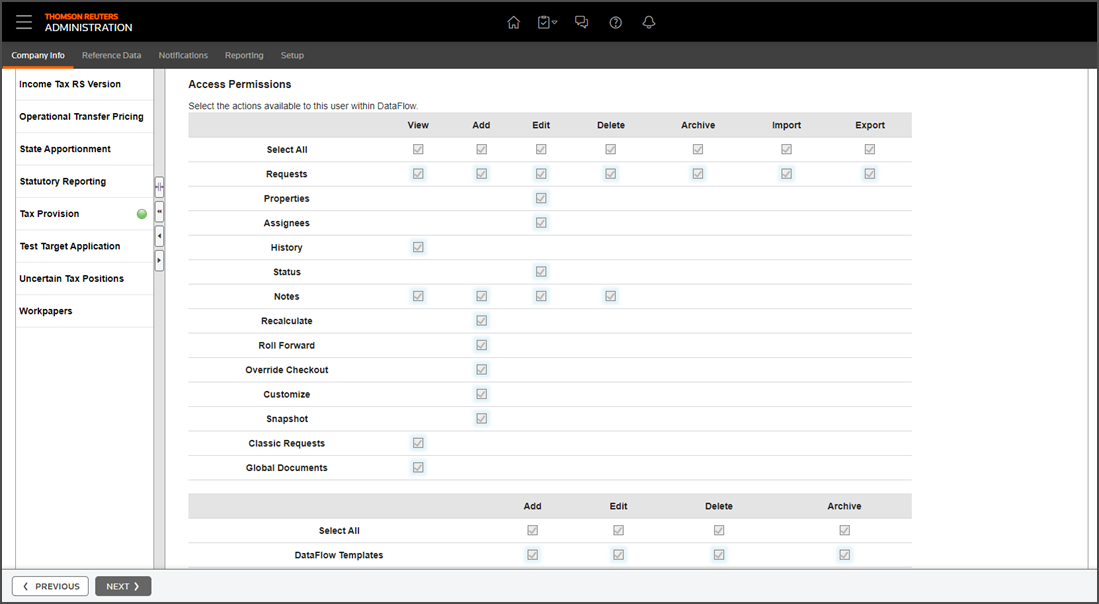Click the DataFlow Templates row label
The height and width of the screenshot is (604, 1099).
[339, 555]
